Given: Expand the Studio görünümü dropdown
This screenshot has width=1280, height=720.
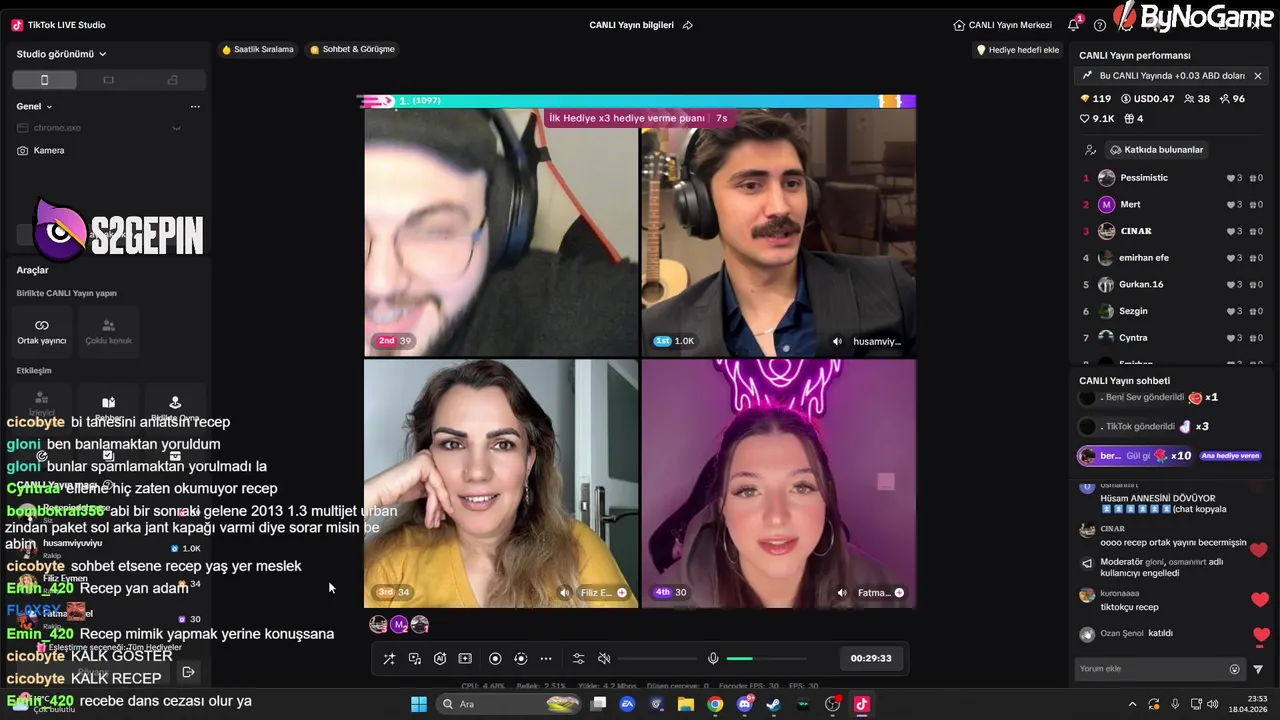Looking at the screenshot, I should coord(61,54).
